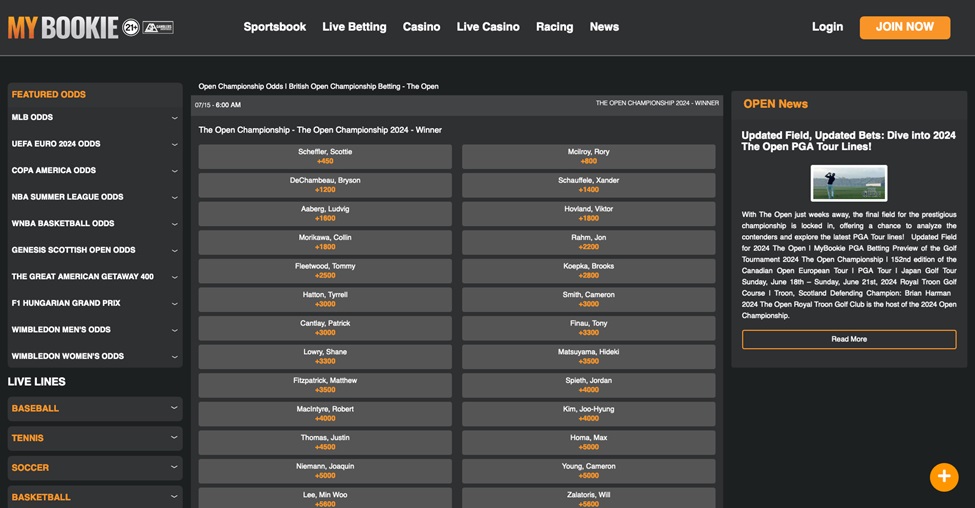The width and height of the screenshot is (975, 508).
Task: Click the golf article thumbnail image
Action: pyautogui.click(x=848, y=183)
